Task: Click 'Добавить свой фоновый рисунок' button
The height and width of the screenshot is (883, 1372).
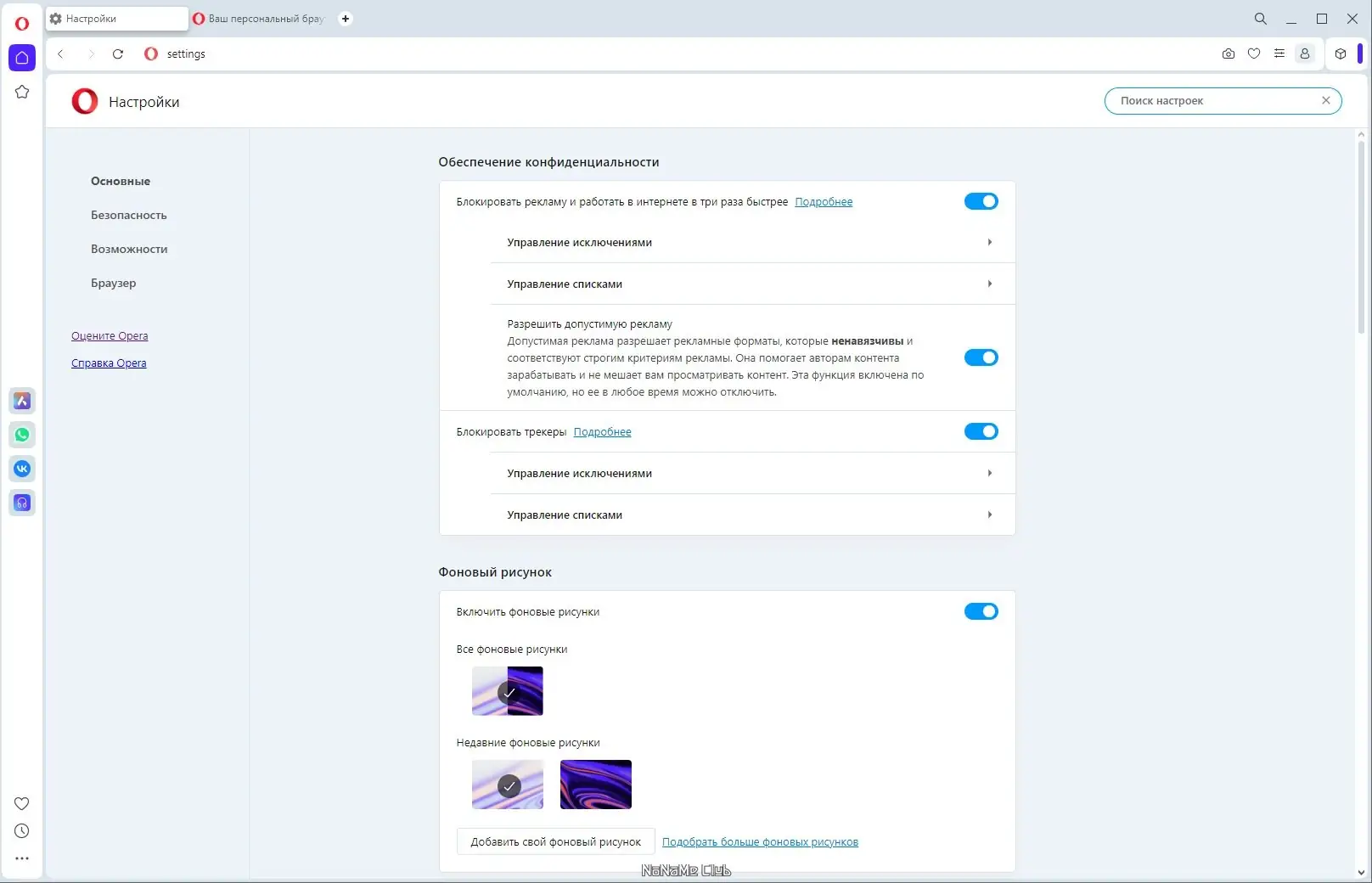Action: pos(556,841)
